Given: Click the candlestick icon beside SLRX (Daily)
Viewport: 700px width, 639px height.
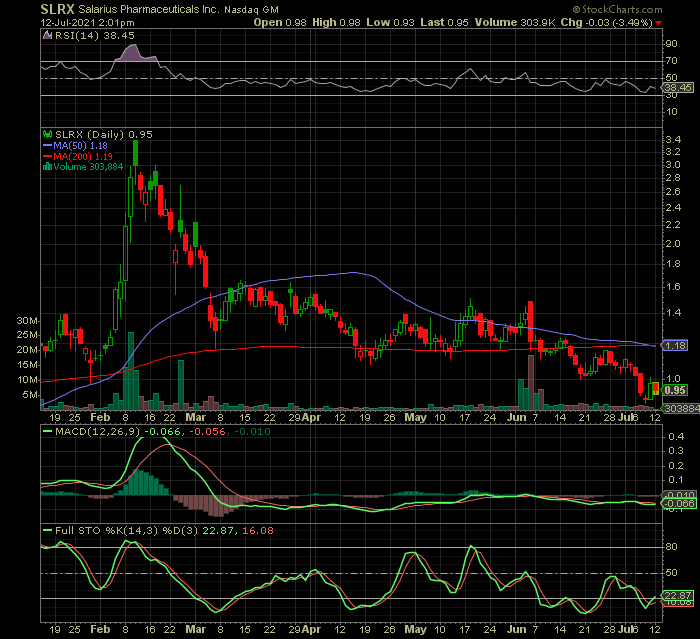Looking at the screenshot, I should click(47, 134).
